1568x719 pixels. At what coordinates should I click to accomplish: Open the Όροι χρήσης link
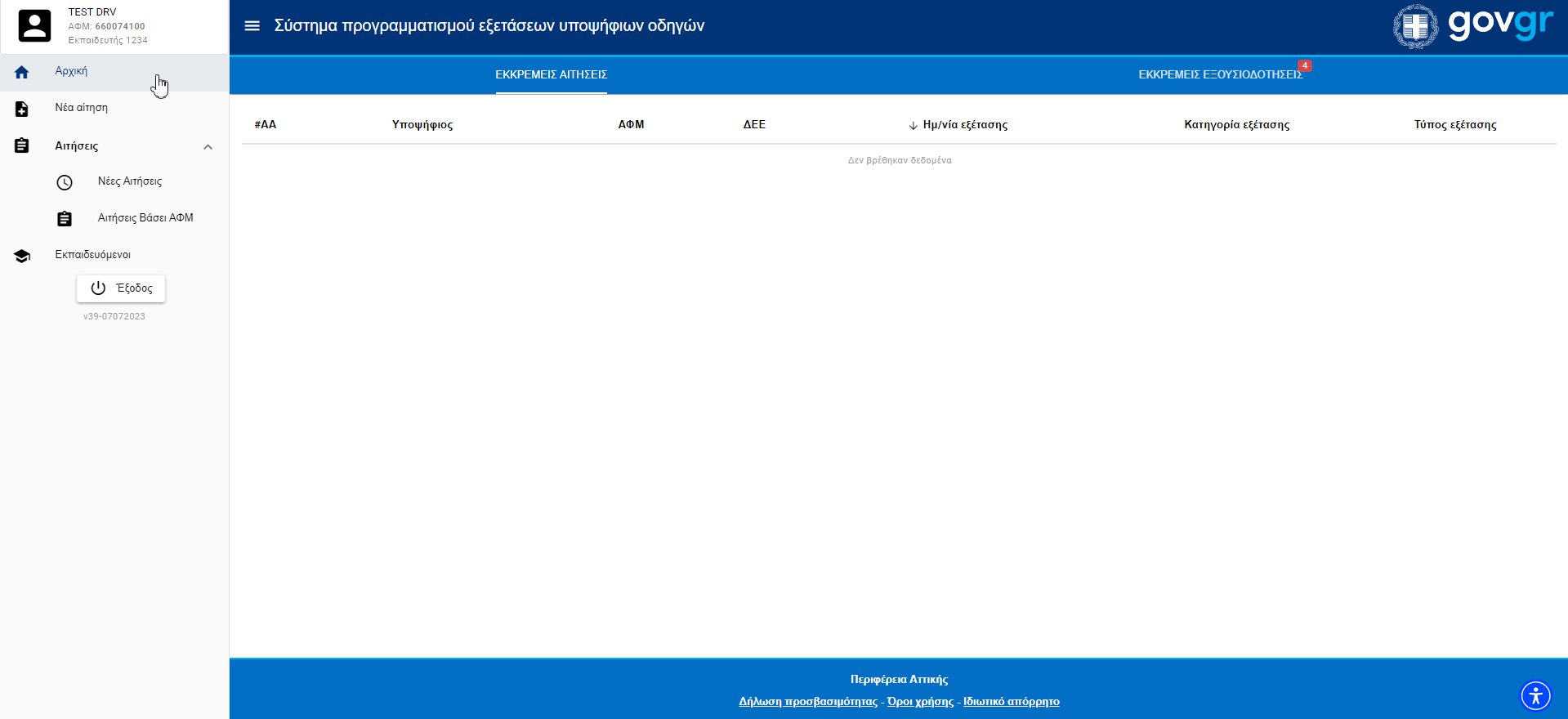[x=920, y=702]
